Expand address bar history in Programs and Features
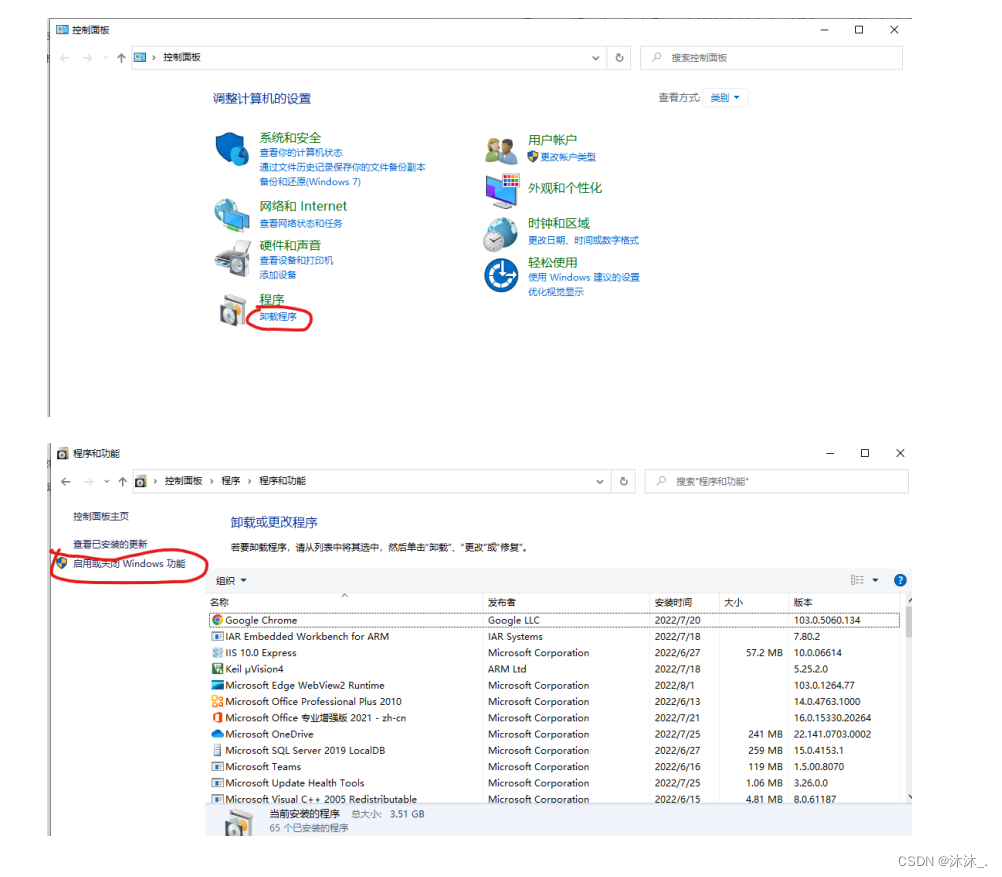Screen dimensions: 1002x877 point(599,481)
